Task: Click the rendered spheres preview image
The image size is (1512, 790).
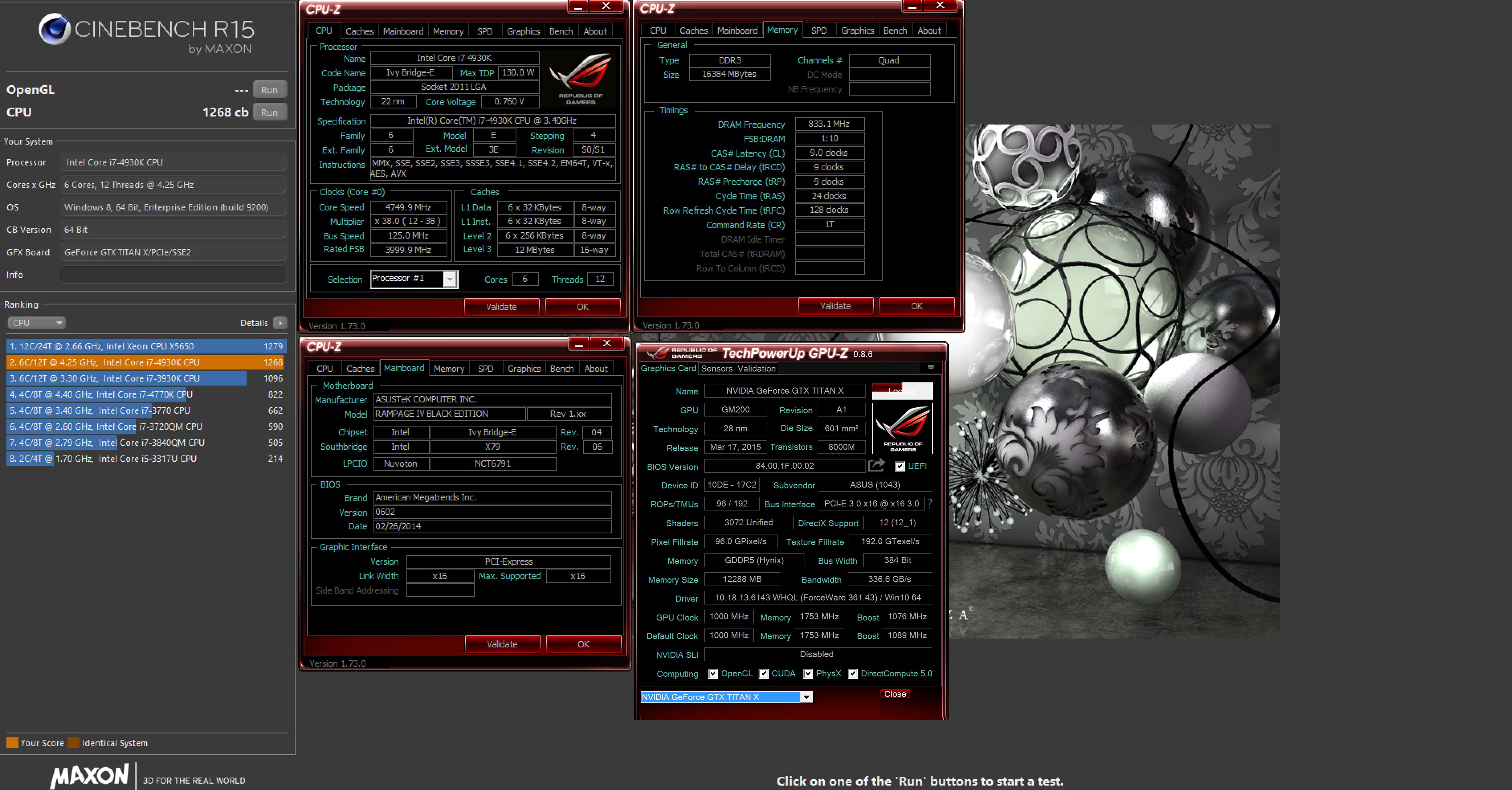Action: [1114, 381]
